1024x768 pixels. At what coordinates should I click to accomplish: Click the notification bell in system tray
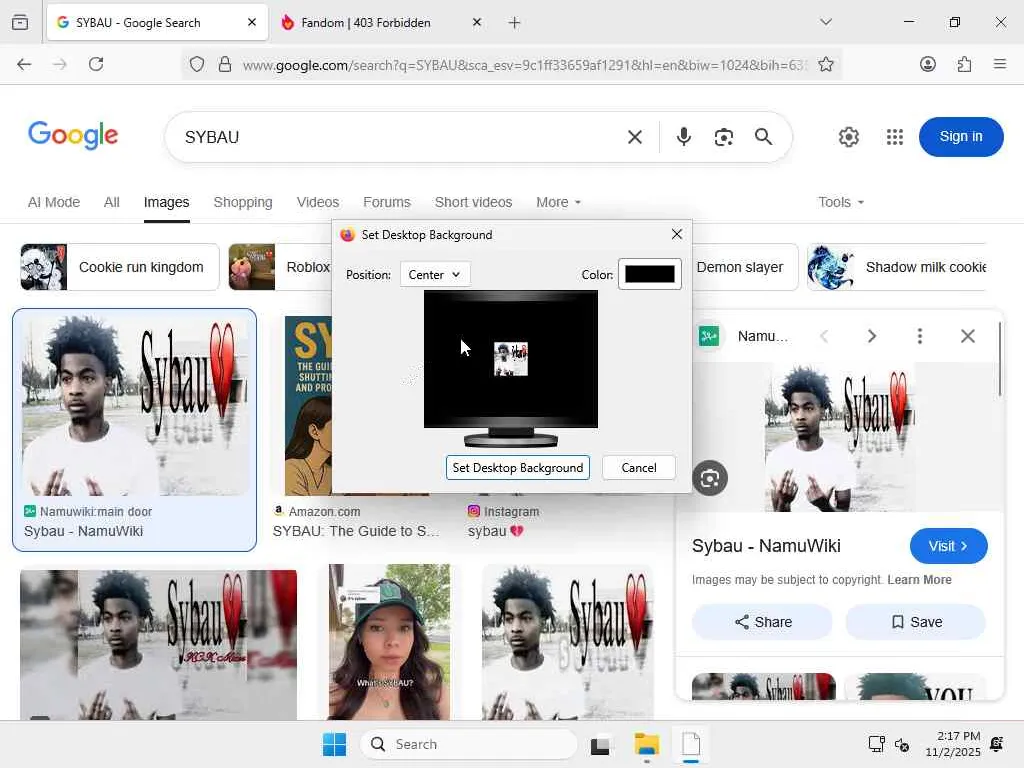click(997, 744)
